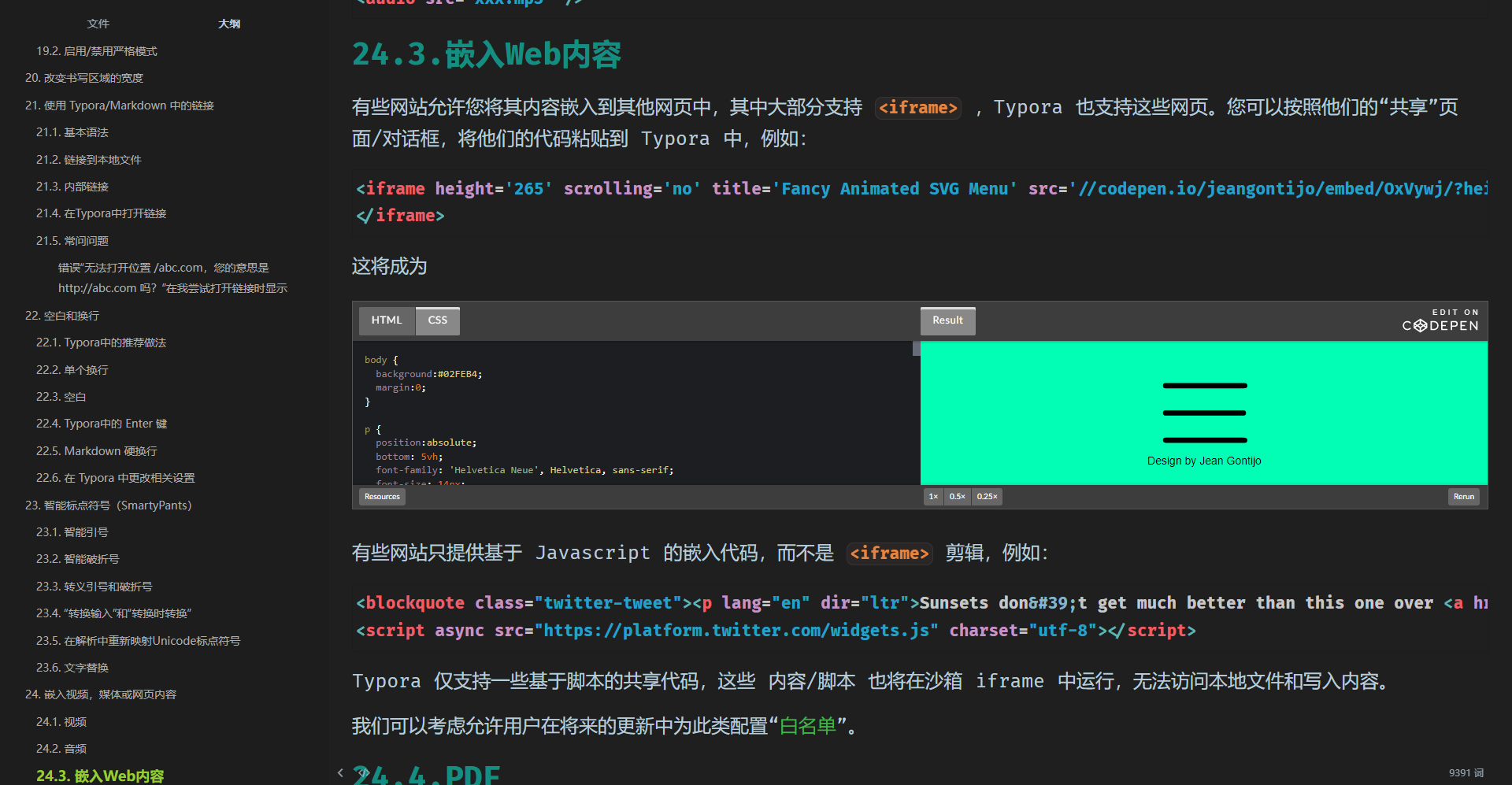Jump to 24. 嵌入视频，媒体或网页内容

101,694
